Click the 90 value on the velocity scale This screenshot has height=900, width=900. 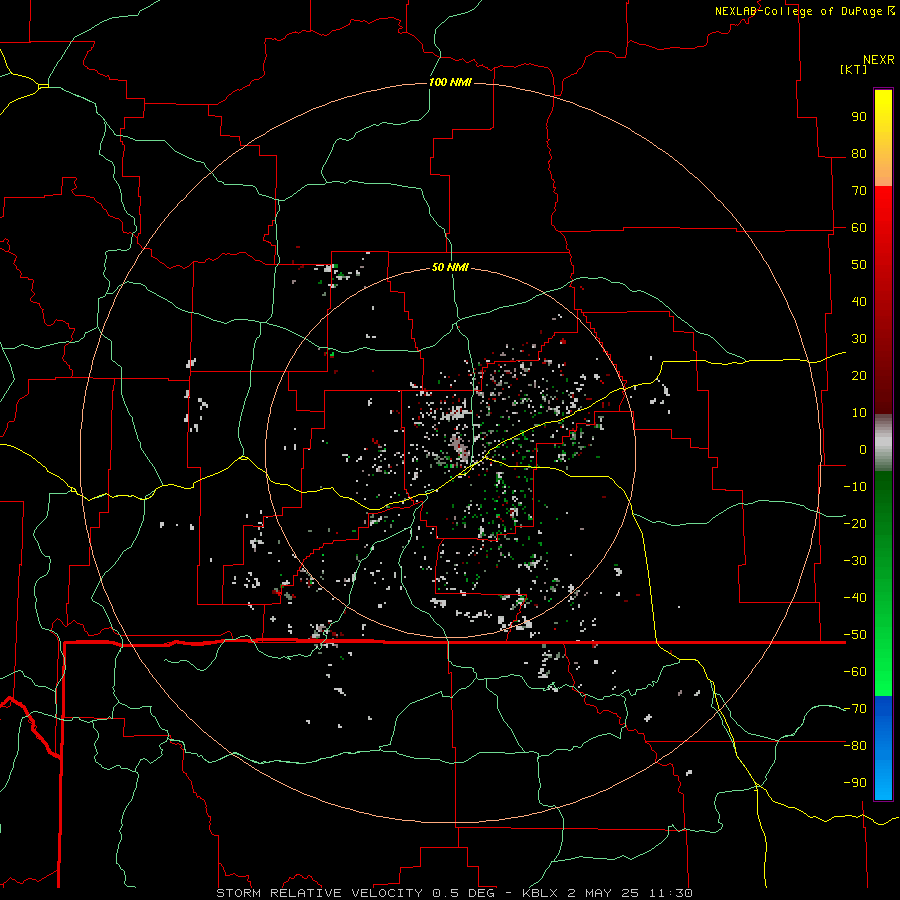pos(859,117)
